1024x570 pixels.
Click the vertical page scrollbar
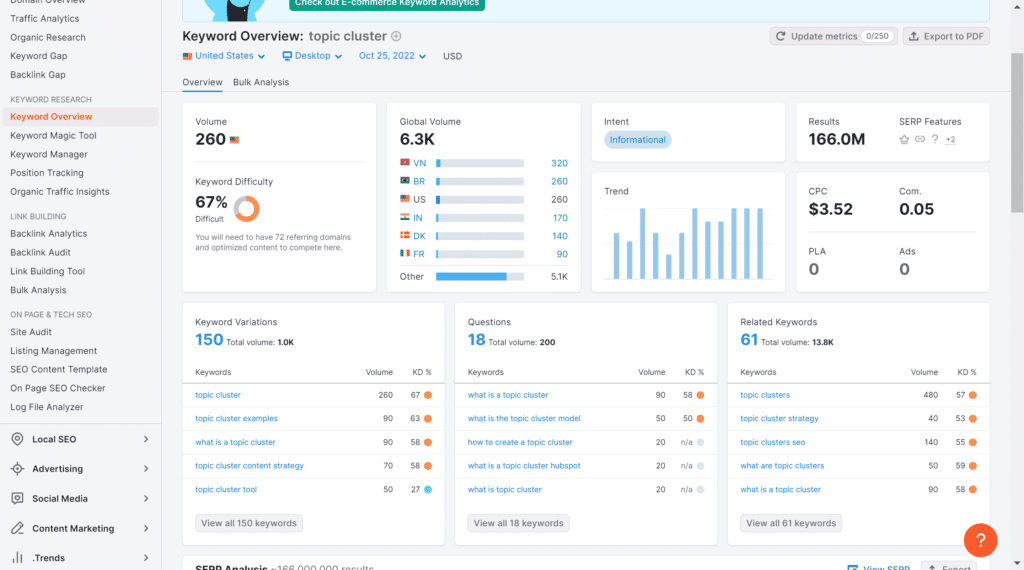1017,133
